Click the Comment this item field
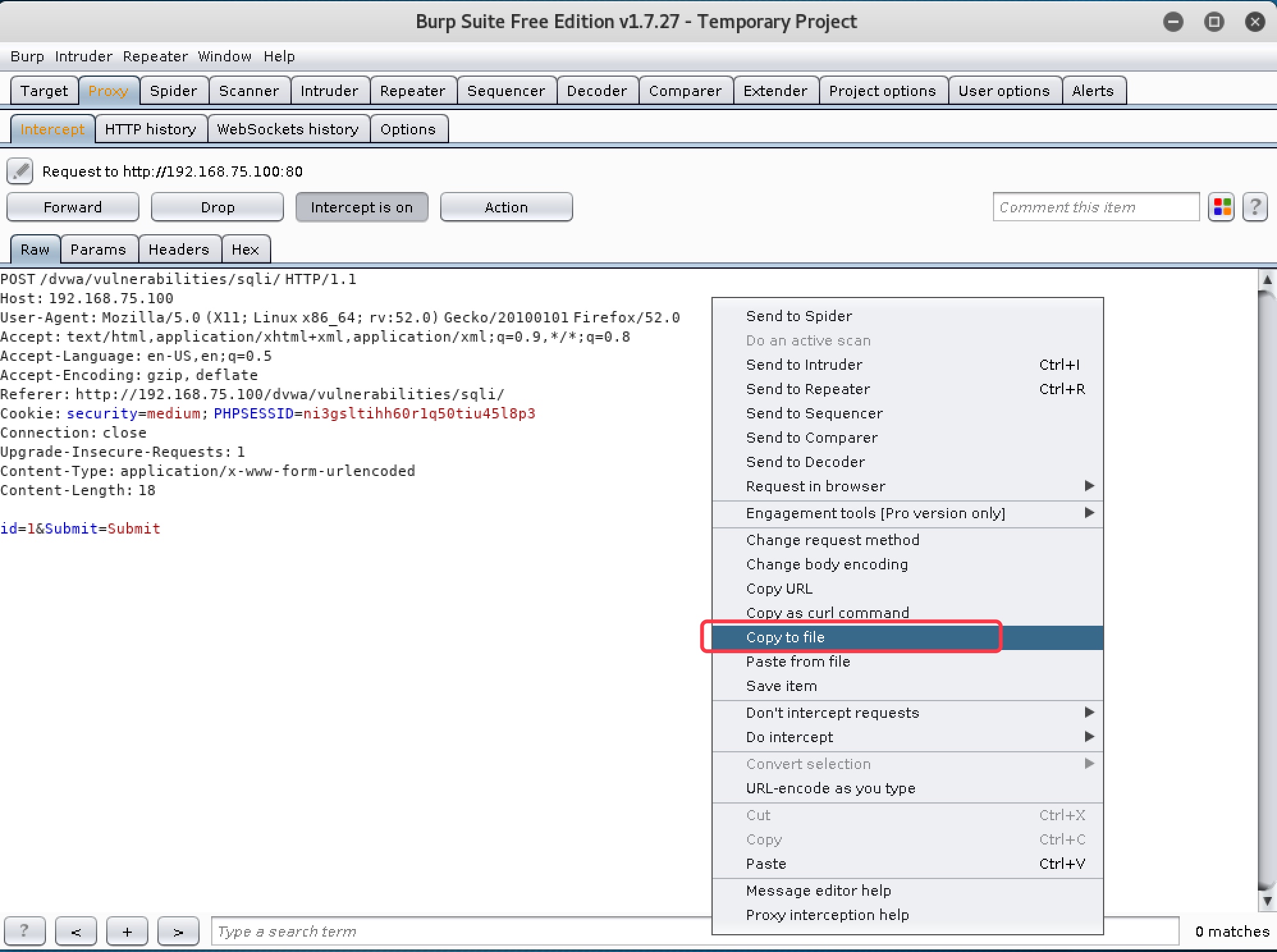The width and height of the screenshot is (1277, 952). [1095, 207]
